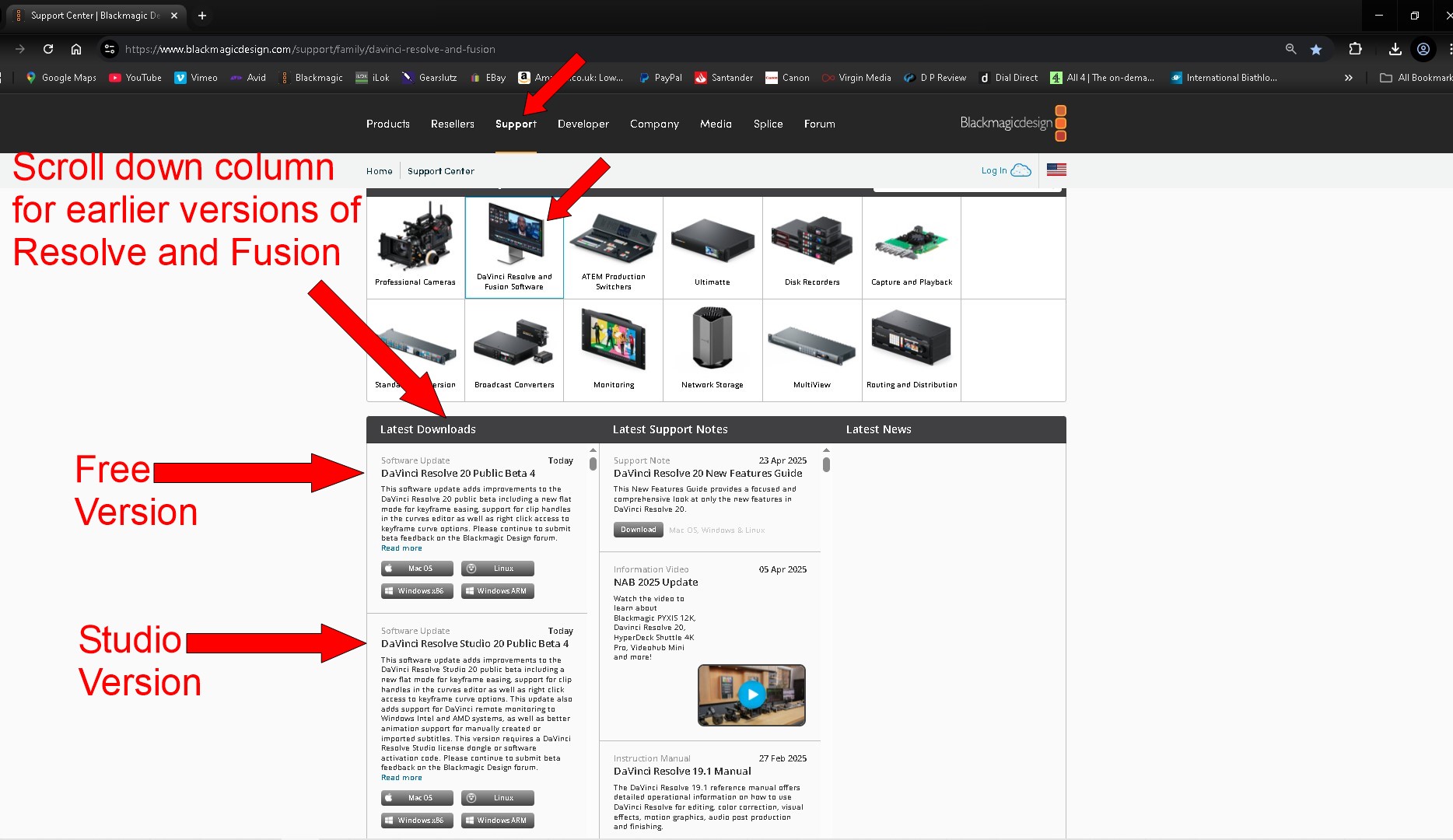
Task: Open the Resellers menu item
Action: 453,124
